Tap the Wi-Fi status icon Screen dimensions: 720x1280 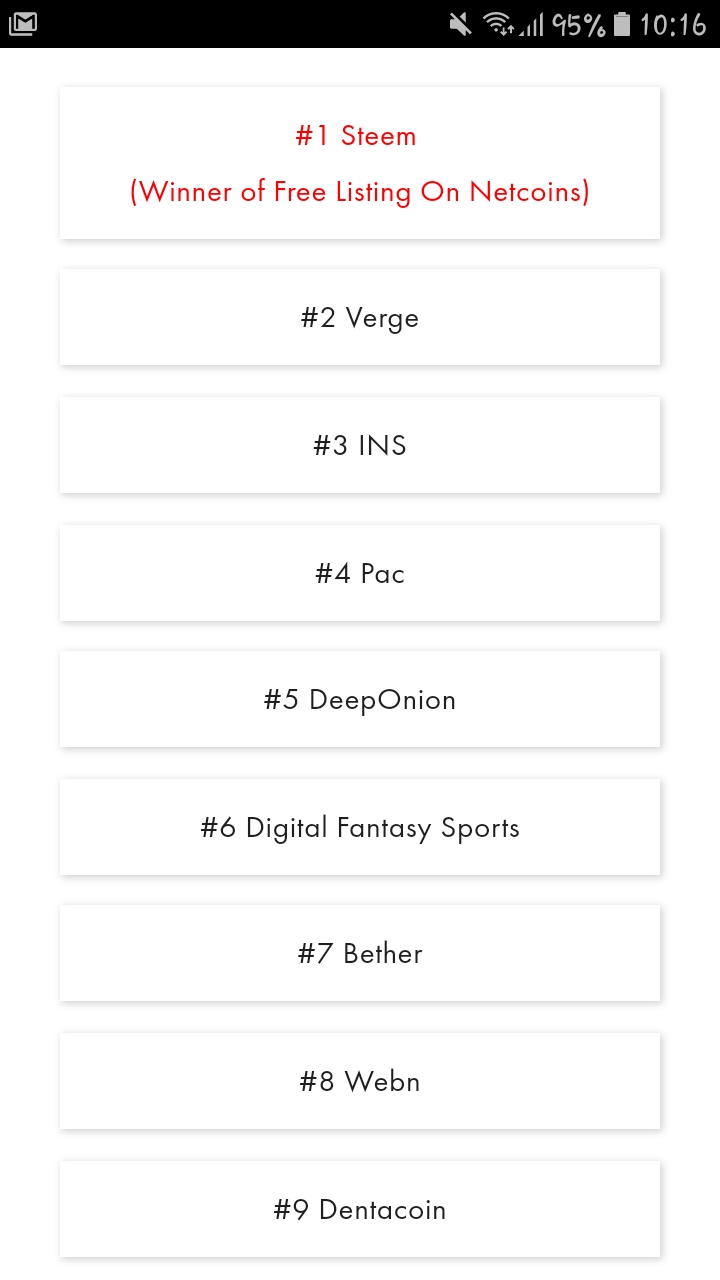[x=498, y=24]
